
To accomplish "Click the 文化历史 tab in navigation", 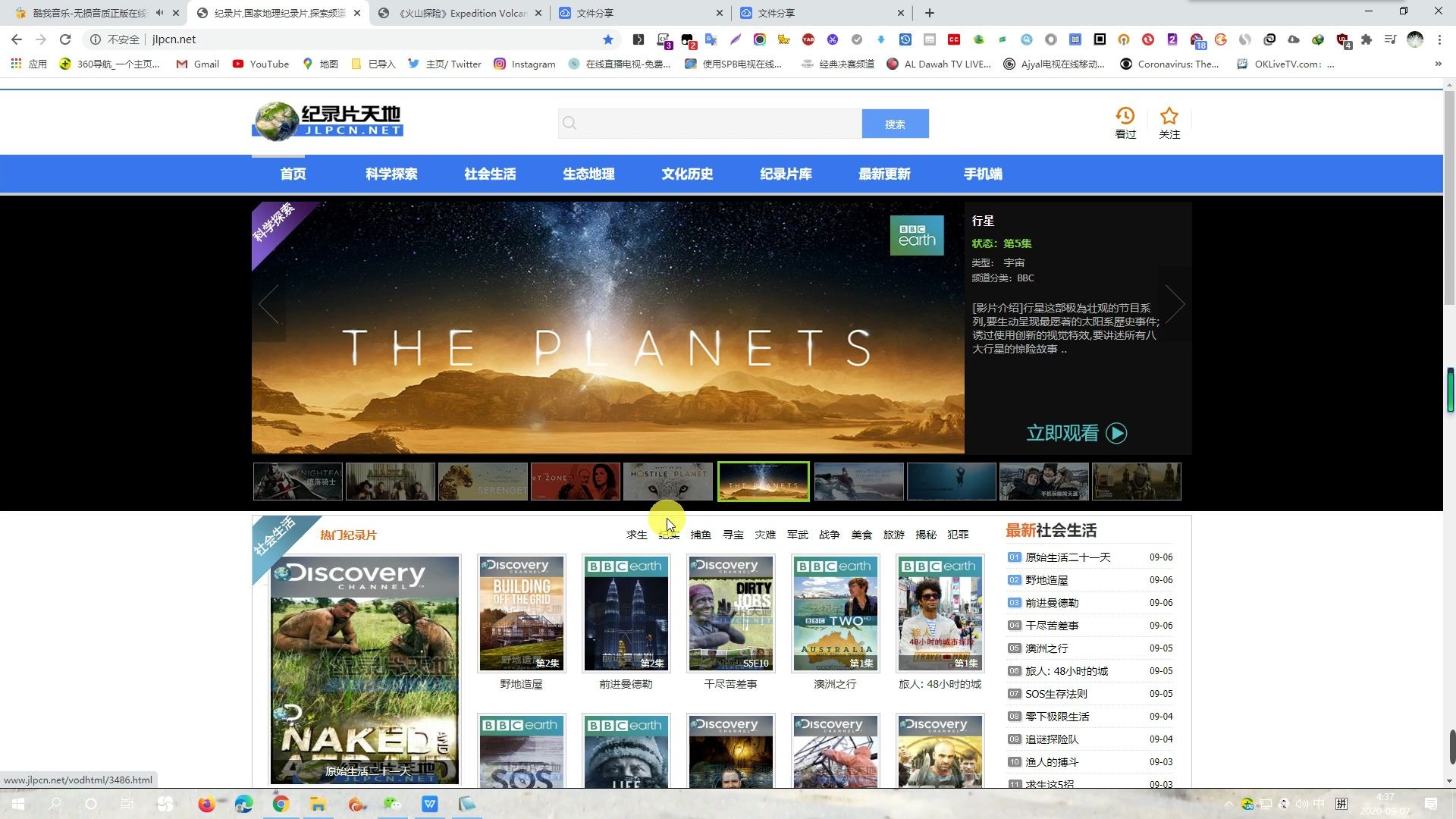I will [688, 174].
